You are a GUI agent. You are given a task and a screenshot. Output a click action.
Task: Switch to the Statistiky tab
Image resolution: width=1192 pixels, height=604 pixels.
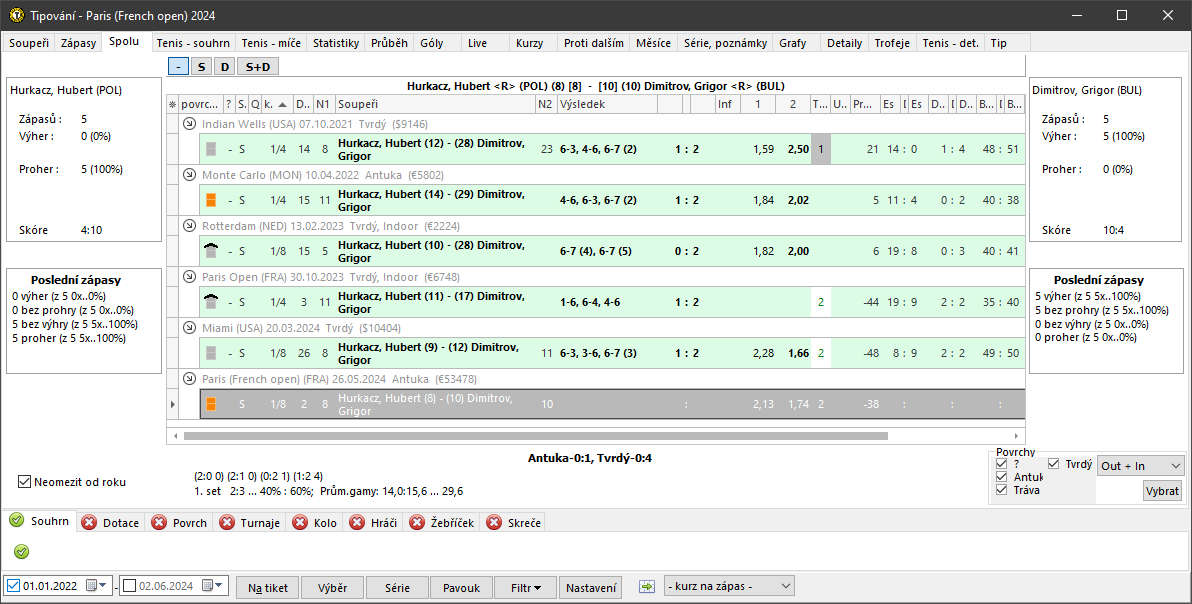[x=335, y=43]
